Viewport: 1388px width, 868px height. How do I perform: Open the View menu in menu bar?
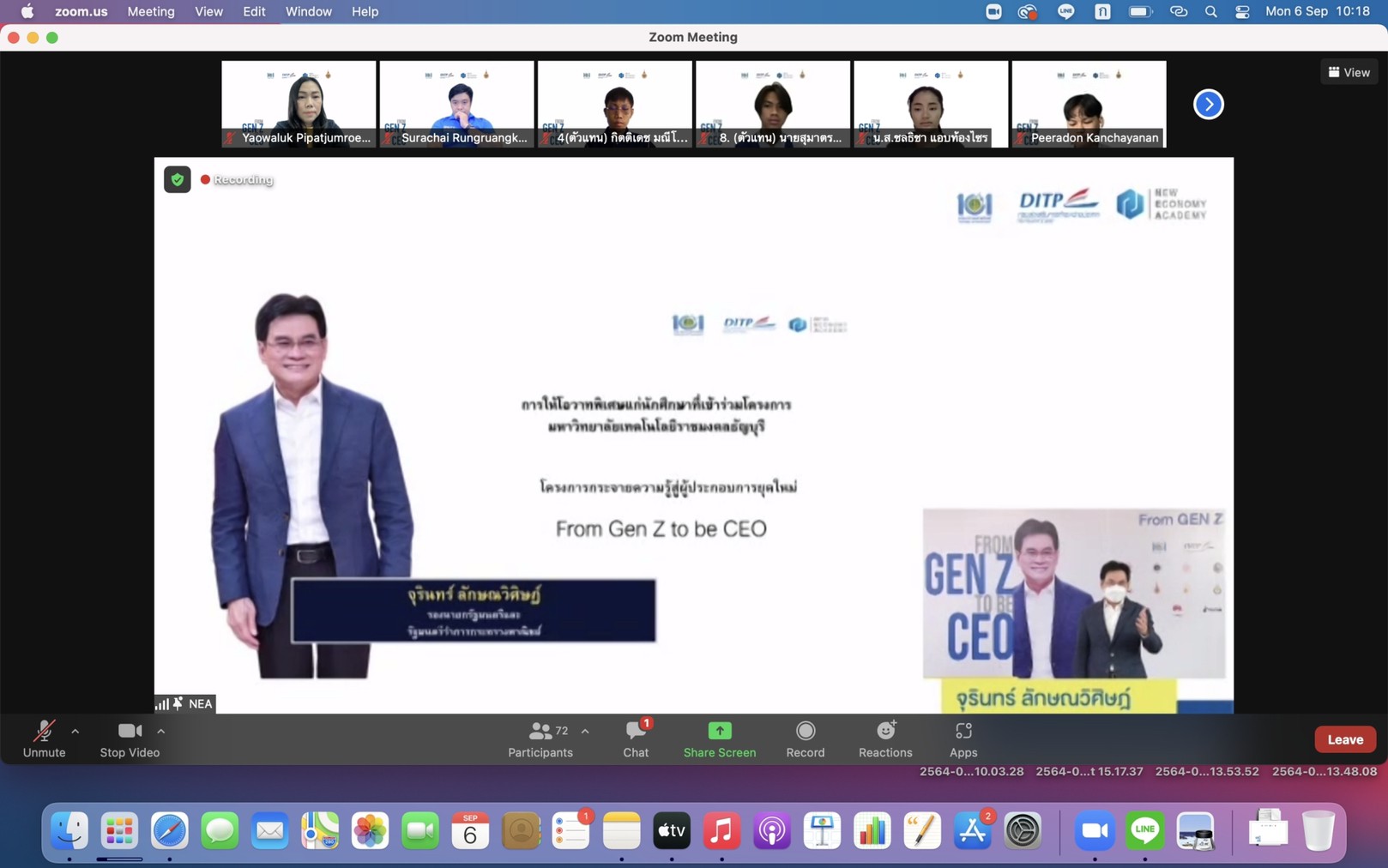(x=208, y=11)
